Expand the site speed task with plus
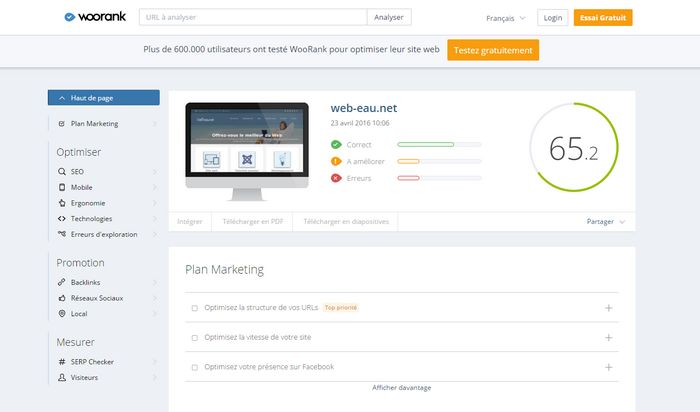This screenshot has height=412, width=700. (608, 337)
